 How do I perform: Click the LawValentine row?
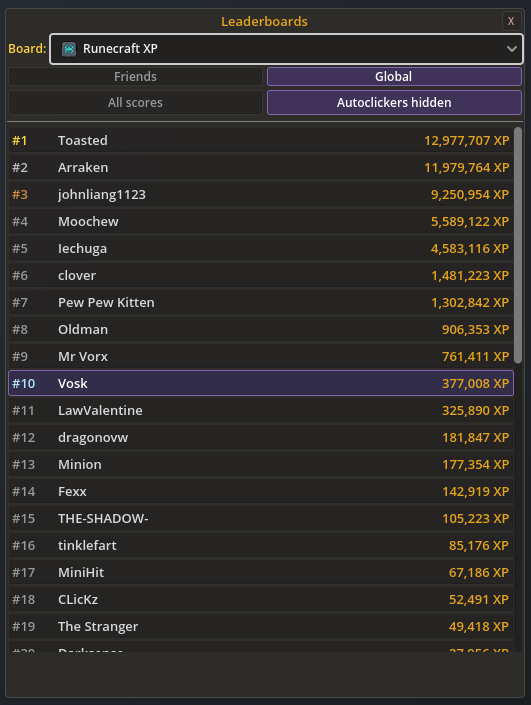[261, 411]
